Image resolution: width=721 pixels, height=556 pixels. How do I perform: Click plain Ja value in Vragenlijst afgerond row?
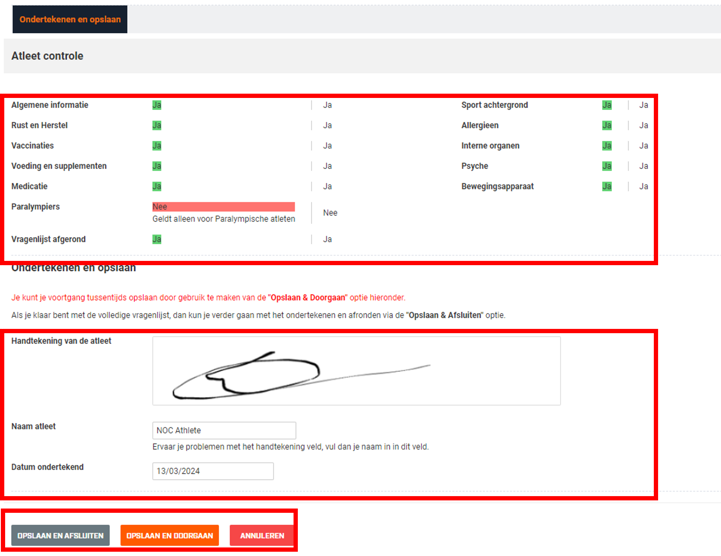click(x=327, y=239)
